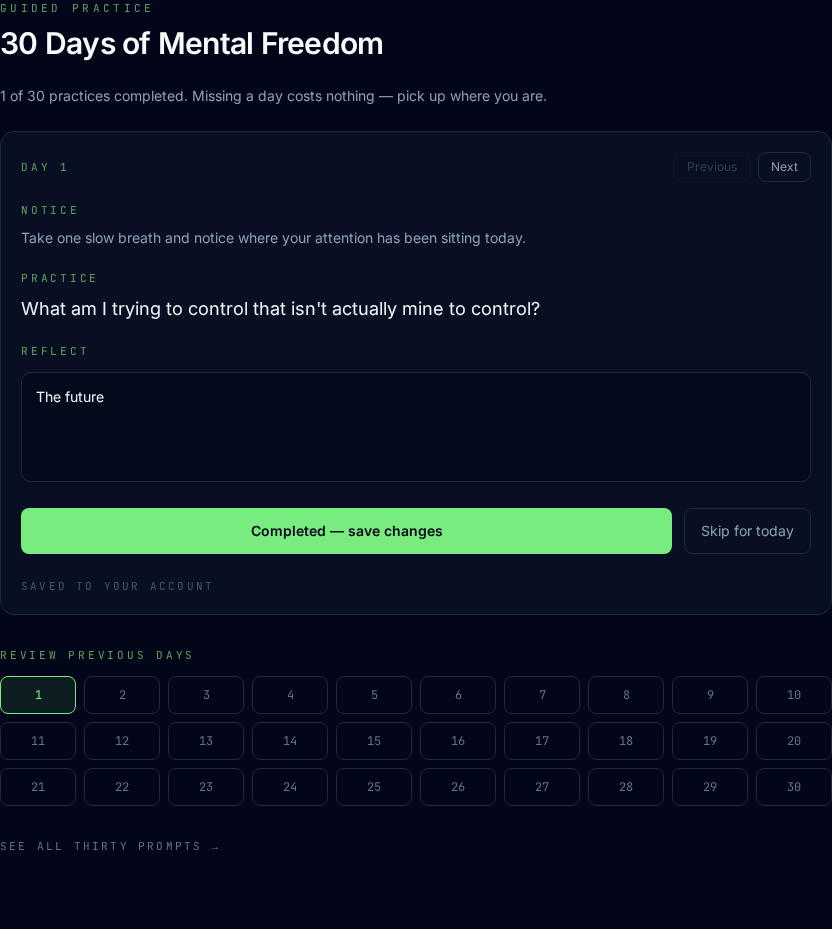
Task: Click the disabled Previous button
Action: [x=712, y=167]
